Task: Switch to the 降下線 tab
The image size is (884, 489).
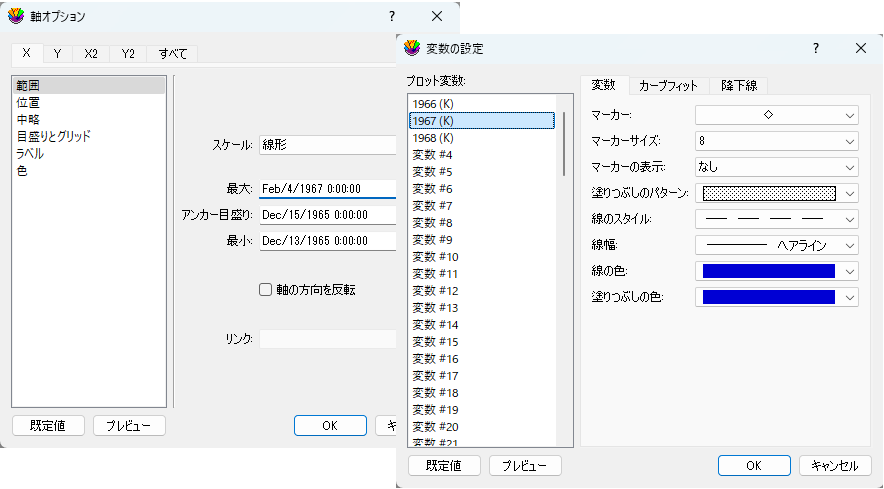Action: (738, 86)
